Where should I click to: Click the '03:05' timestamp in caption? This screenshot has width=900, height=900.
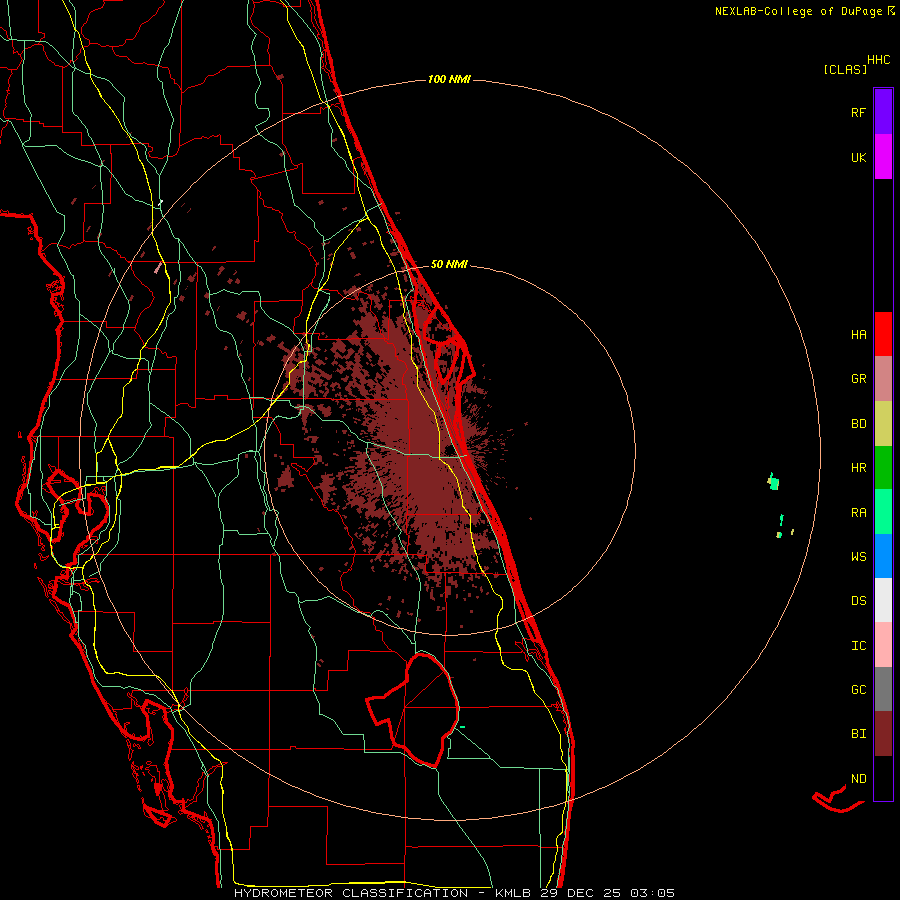point(652,893)
